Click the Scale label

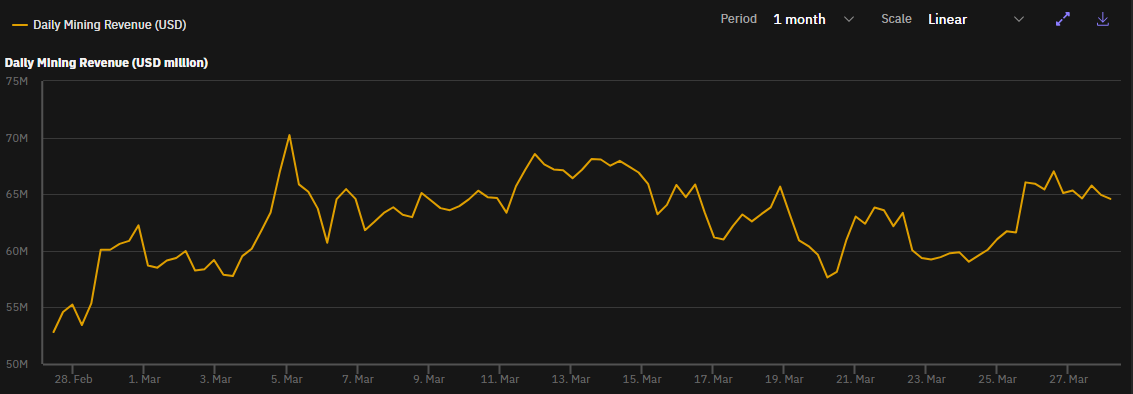896,20
